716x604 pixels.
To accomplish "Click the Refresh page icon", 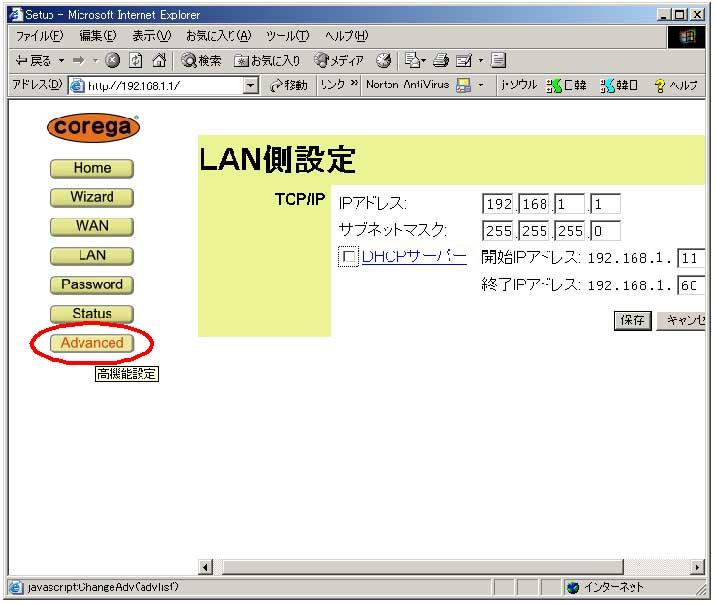I will pos(135,61).
